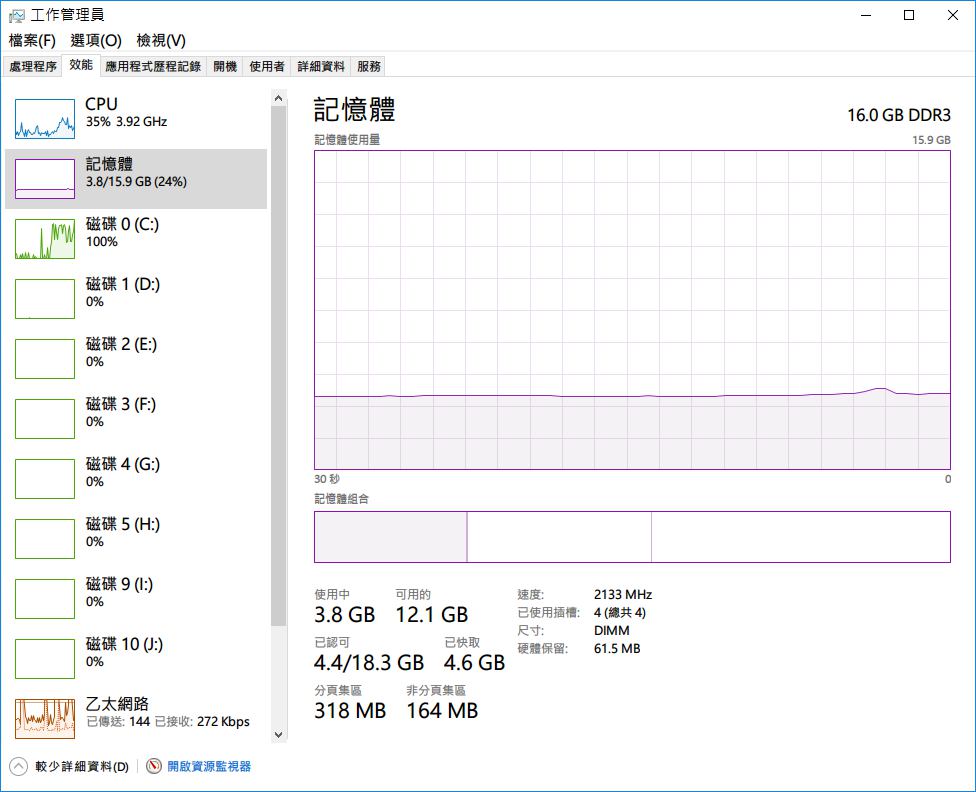Viewport: 976px width, 792px height.
Task: Switch to the 服務 tab
Action: click(x=368, y=66)
